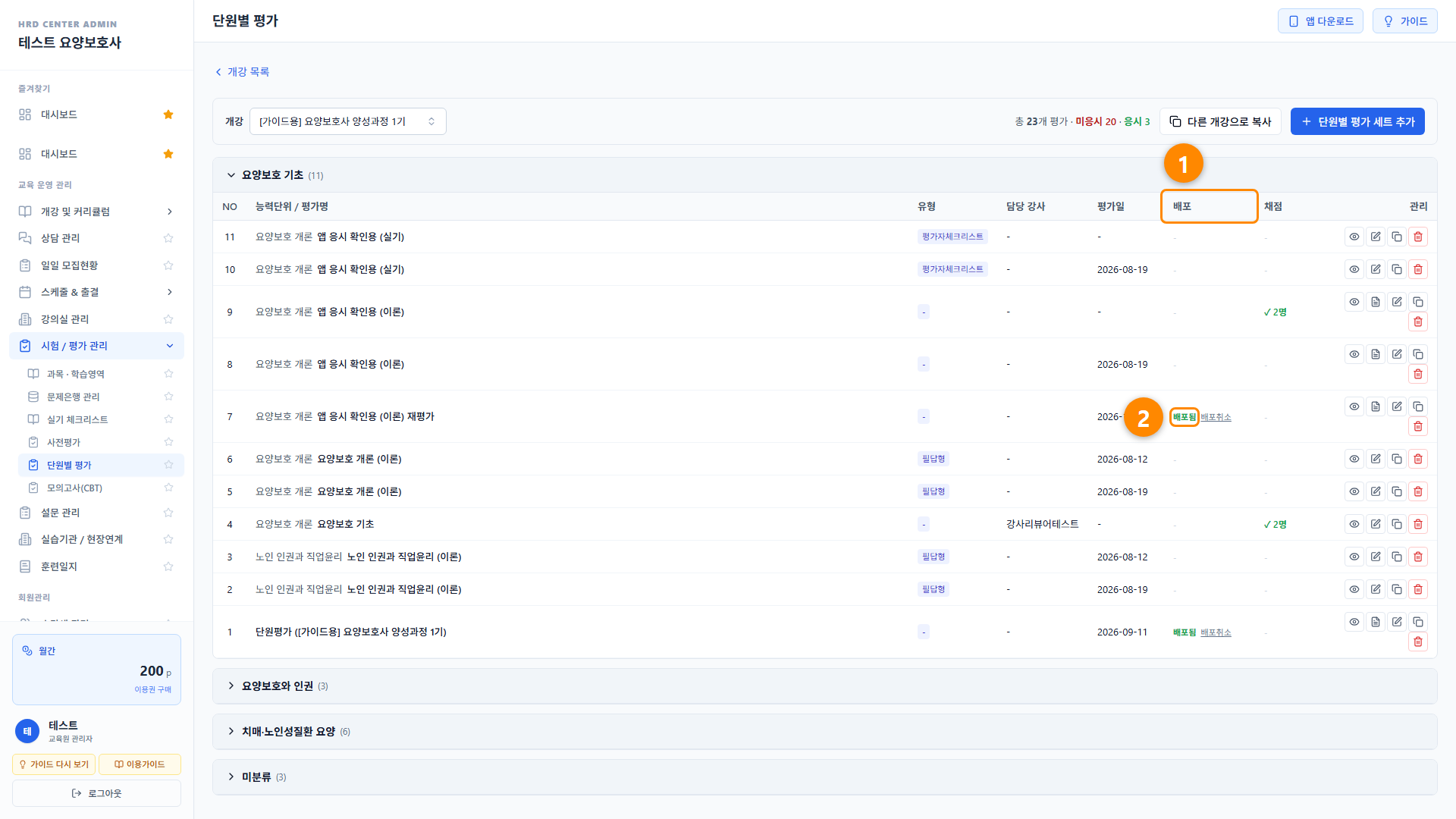
Task: Open 가이드 from header lightbulb button
Action: pos(1404,21)
